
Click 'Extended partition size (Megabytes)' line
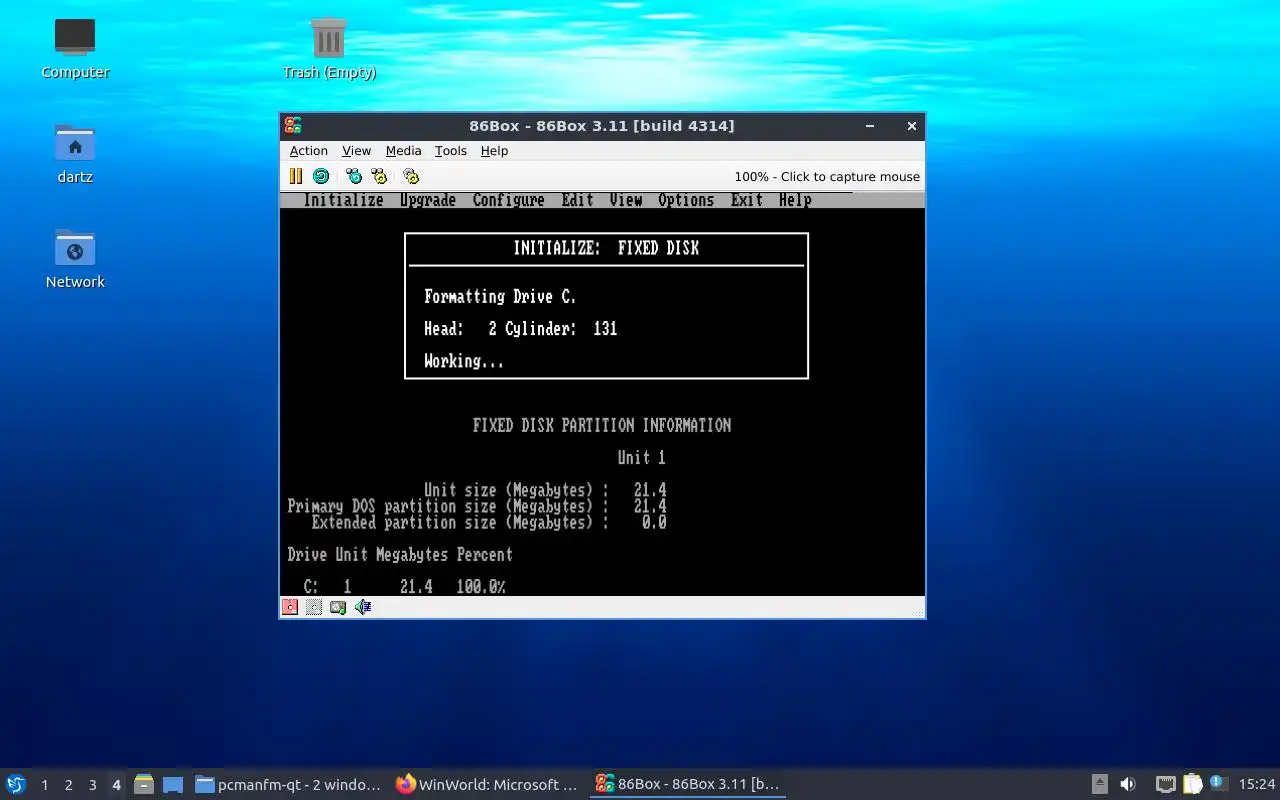tap(489, 522)
